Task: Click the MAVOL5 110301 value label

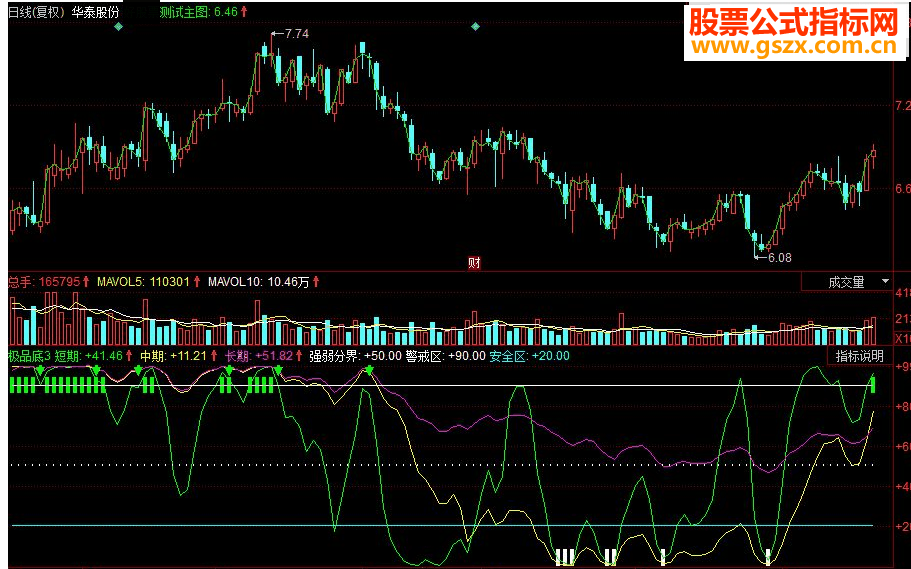Action: [x=143, y=282]
